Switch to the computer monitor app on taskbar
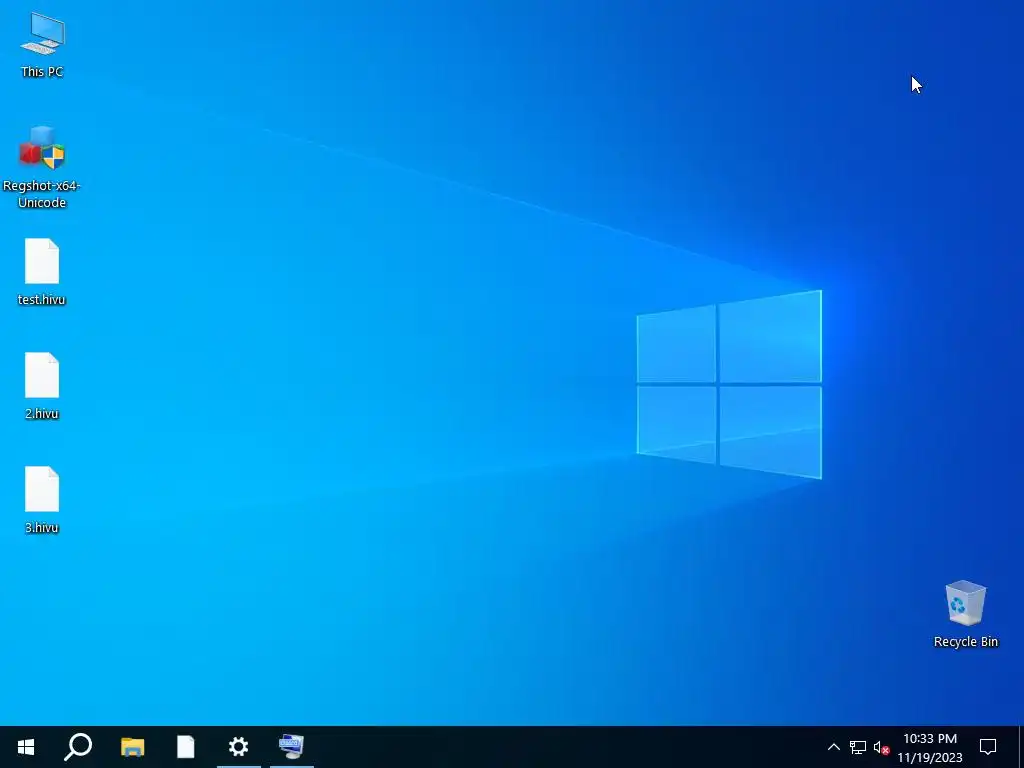Image resolution: width=1024 pixels, height=768 pixels. 291,747
